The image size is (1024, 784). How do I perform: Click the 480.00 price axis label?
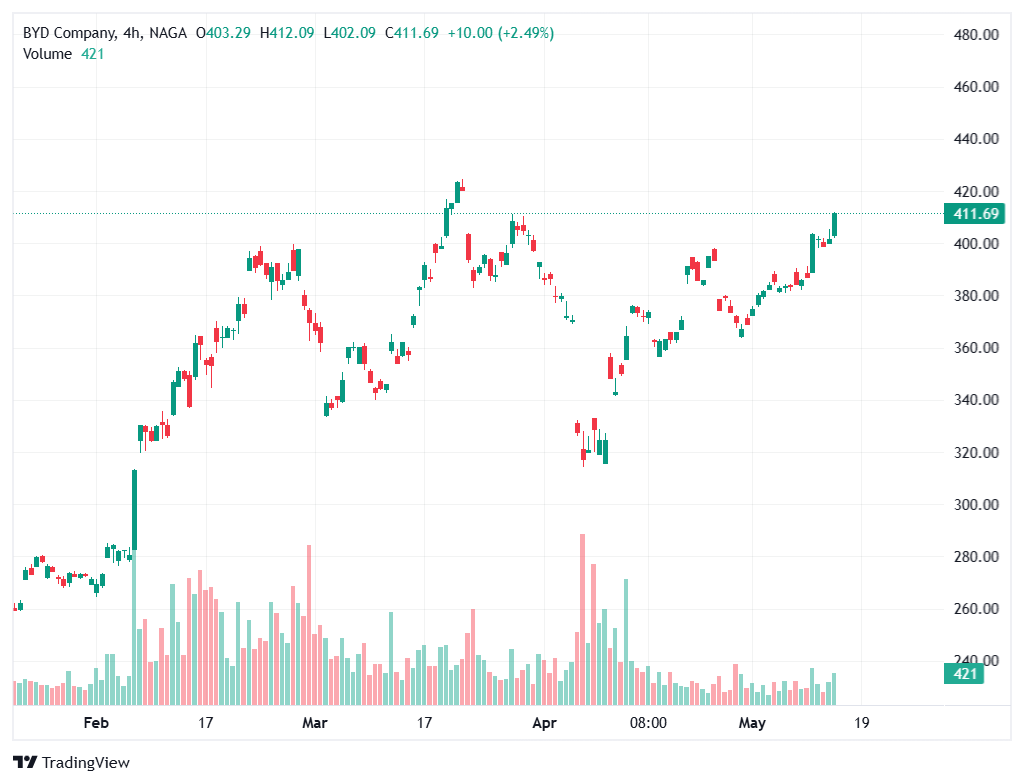977,35
